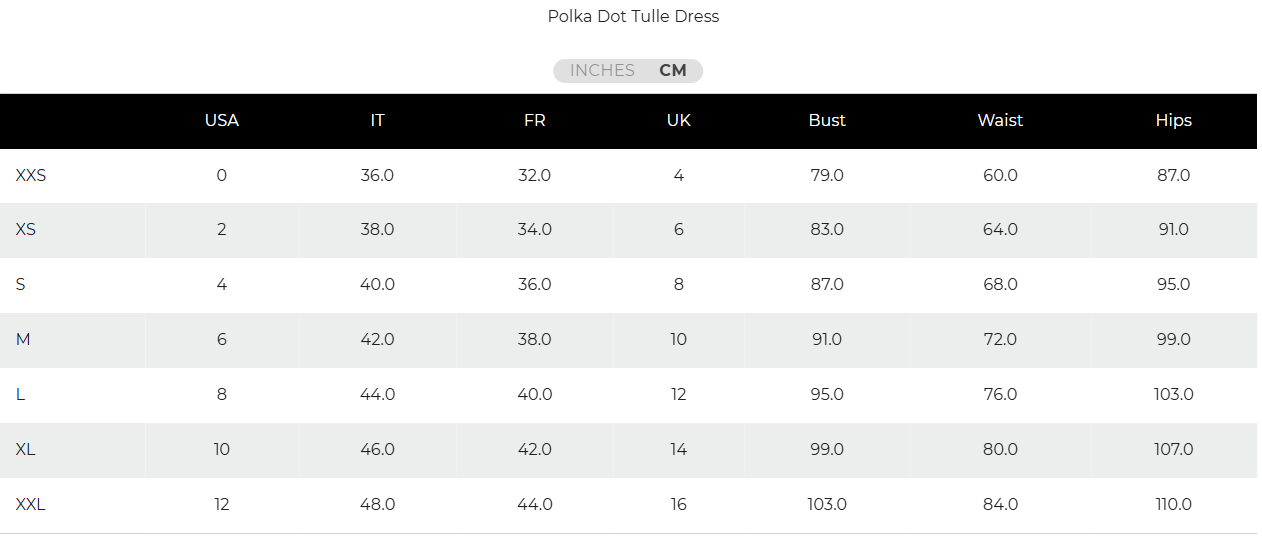
Task: Click the Hips column header
Action: point(1173,120)
